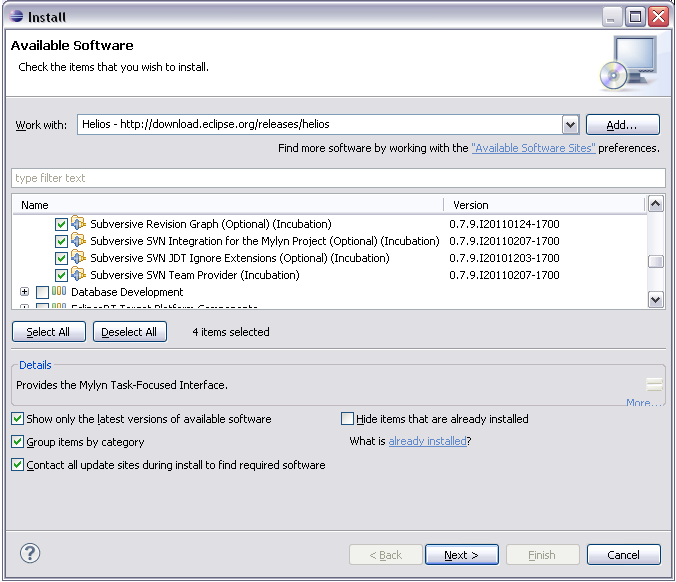
Task: Click the Next > button
Action: click(462, 555)
